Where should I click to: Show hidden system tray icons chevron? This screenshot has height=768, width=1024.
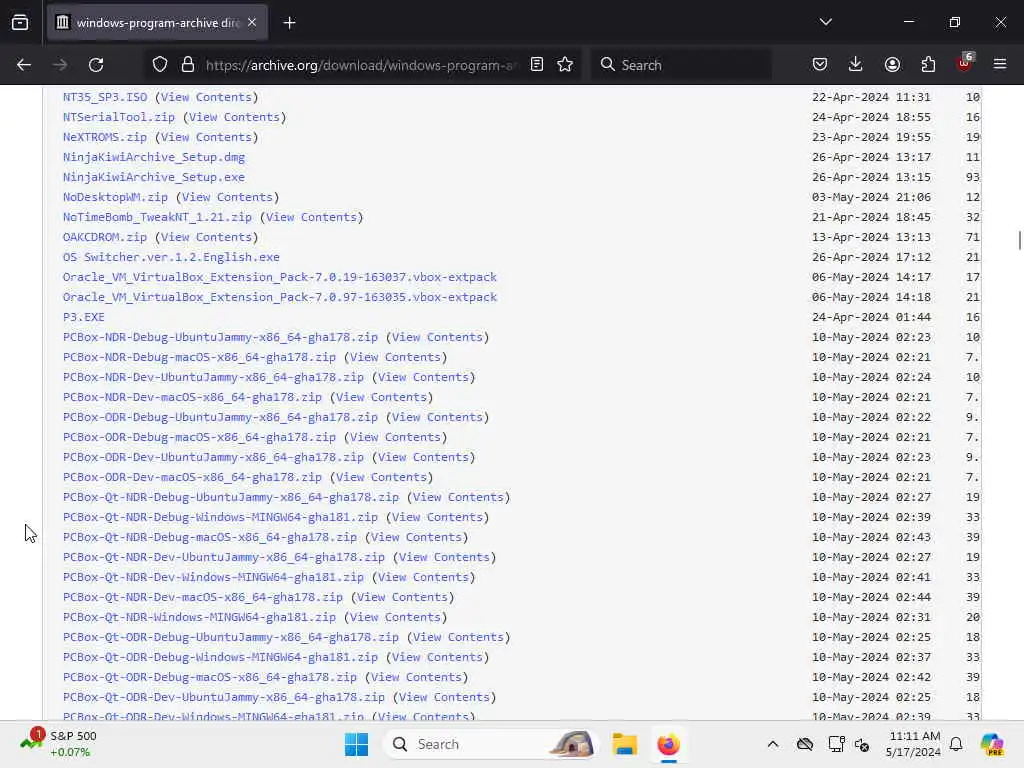pyautogui.click(x=773, y=744)
